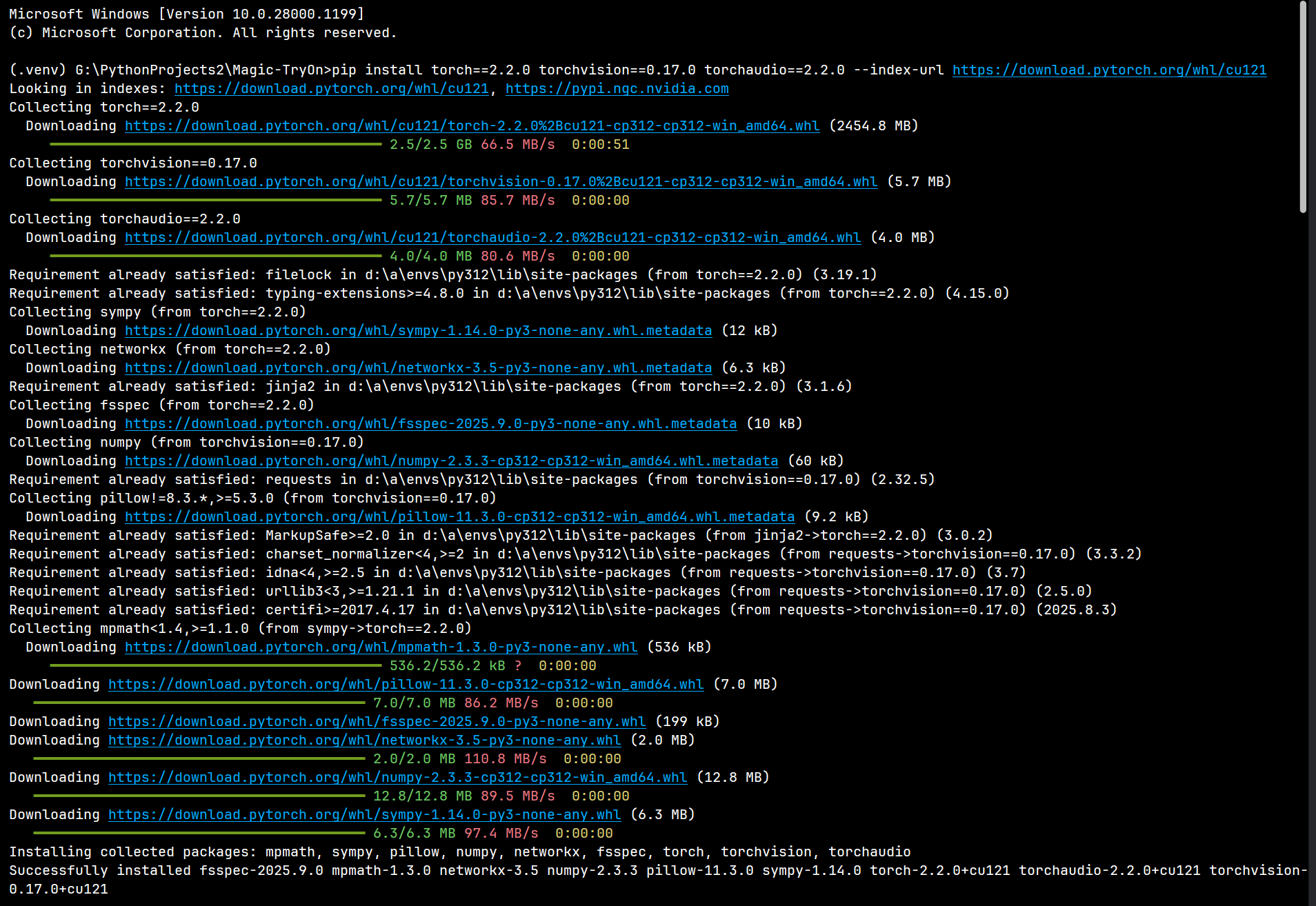The image size is (1316, 906).
Task: Click 'Collecting torch==2.2.0' line
Action: coord(104,107)
